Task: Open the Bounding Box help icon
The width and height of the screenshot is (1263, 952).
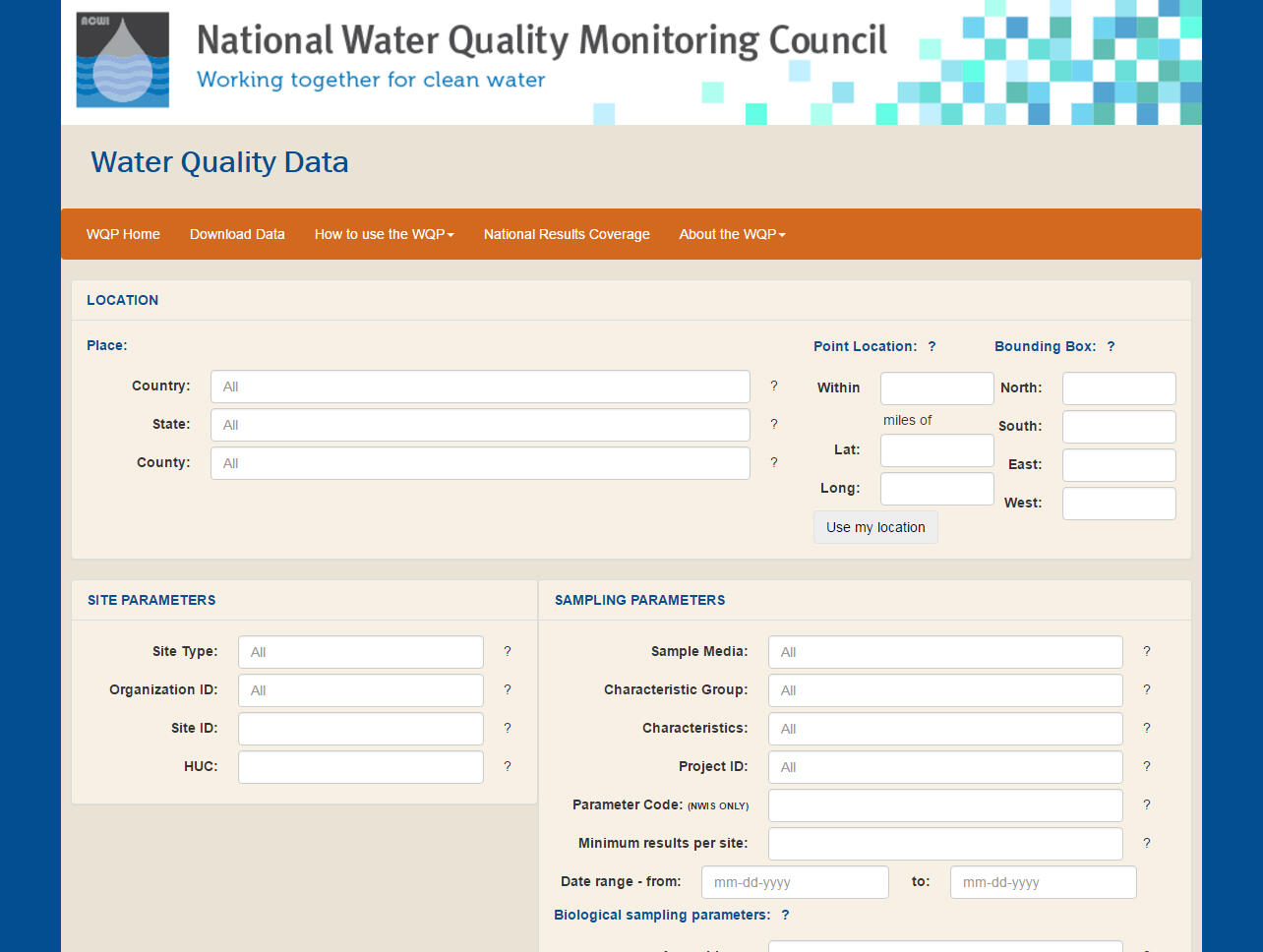Action: (x=1111, y=346)
